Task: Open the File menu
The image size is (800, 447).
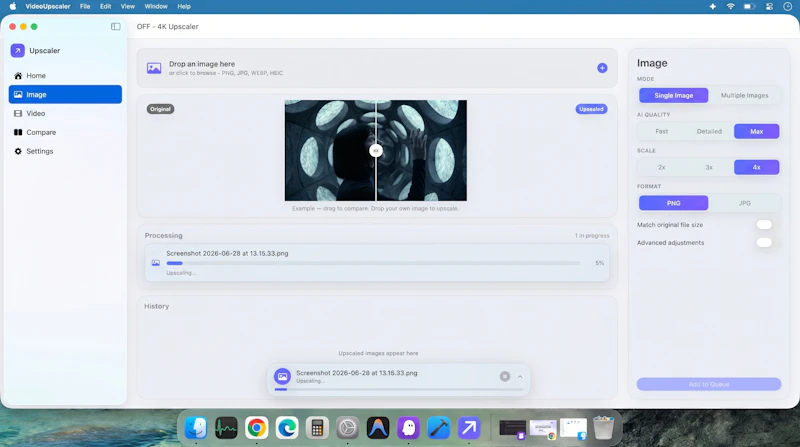Action: pyautogui.click(x=85, y=7)
